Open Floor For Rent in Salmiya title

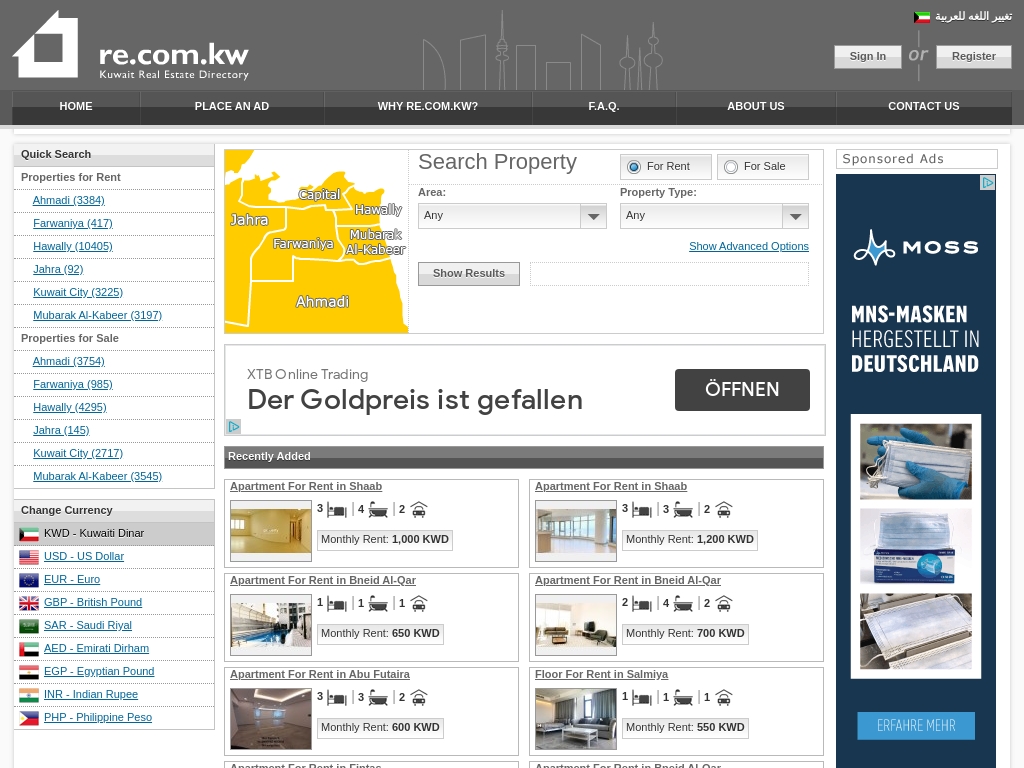click(x=601, y=674)
